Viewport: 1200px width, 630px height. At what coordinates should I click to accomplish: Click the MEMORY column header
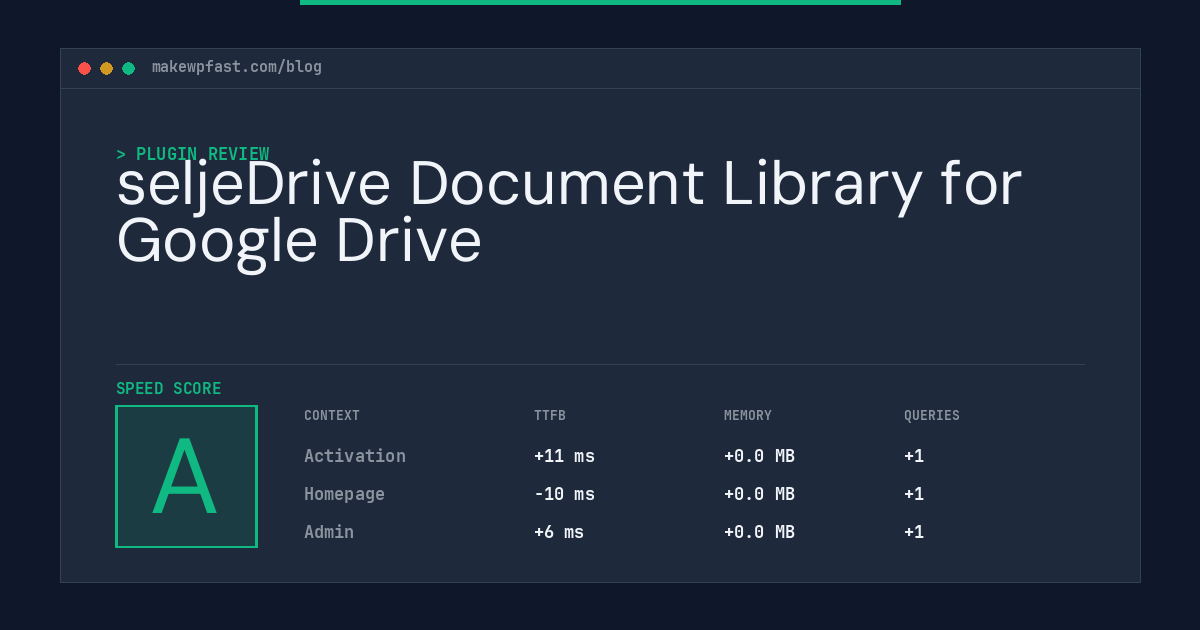748,416
